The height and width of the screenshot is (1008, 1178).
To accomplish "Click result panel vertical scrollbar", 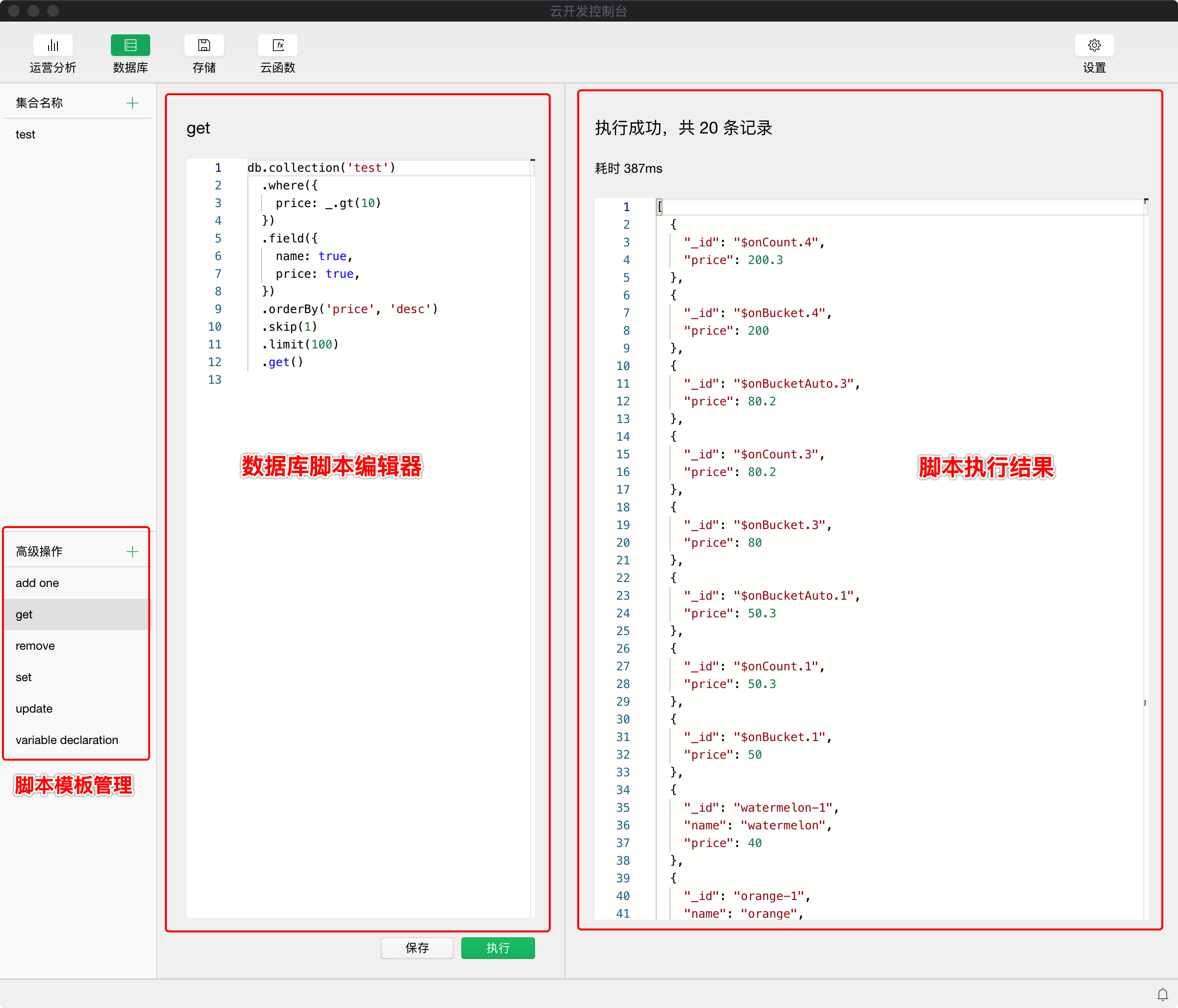I will coord(1145,703).
